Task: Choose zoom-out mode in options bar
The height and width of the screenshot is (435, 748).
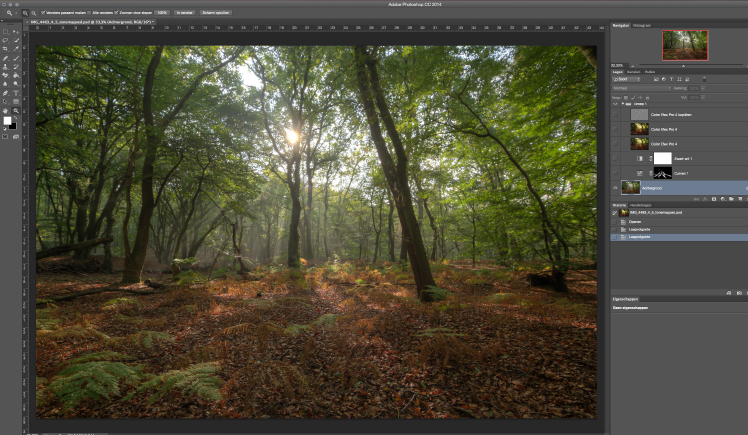Action: (34, 13)
